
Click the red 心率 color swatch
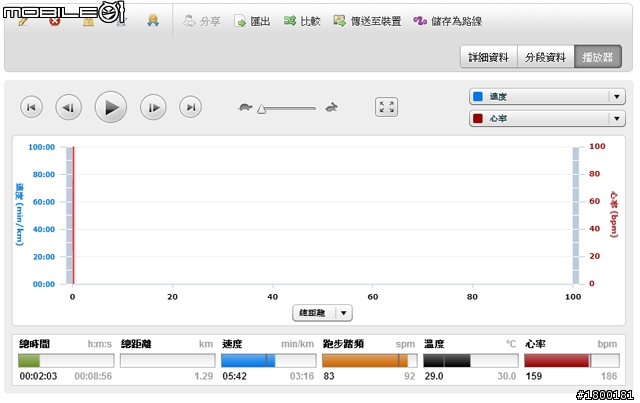478,119
